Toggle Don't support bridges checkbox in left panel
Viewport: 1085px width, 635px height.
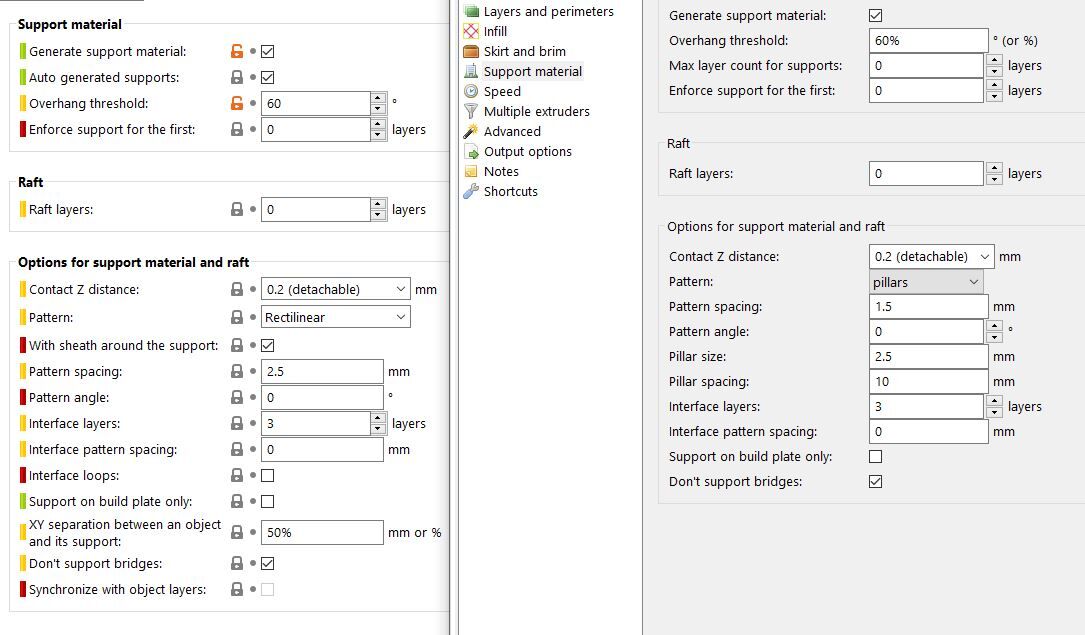coord(268,564)
